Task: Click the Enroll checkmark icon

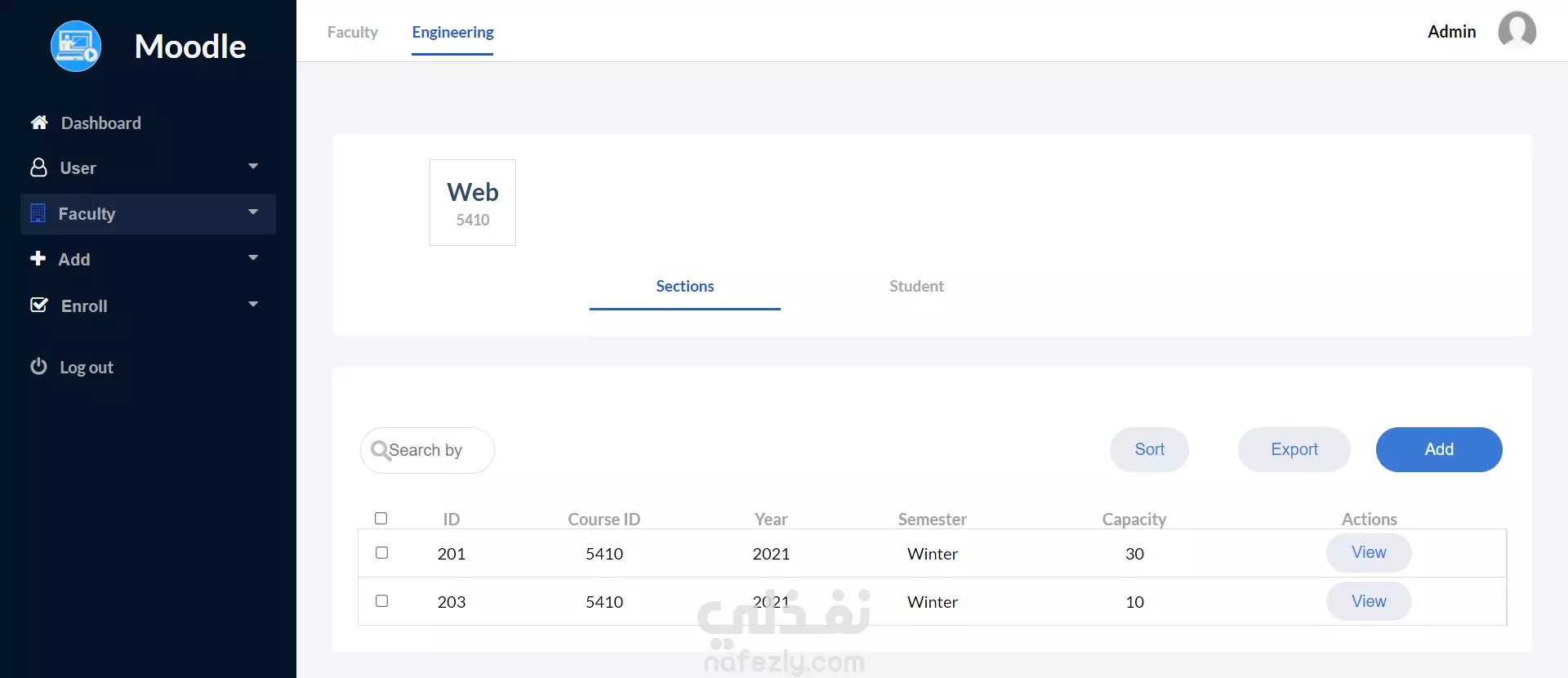Action: 38,305
